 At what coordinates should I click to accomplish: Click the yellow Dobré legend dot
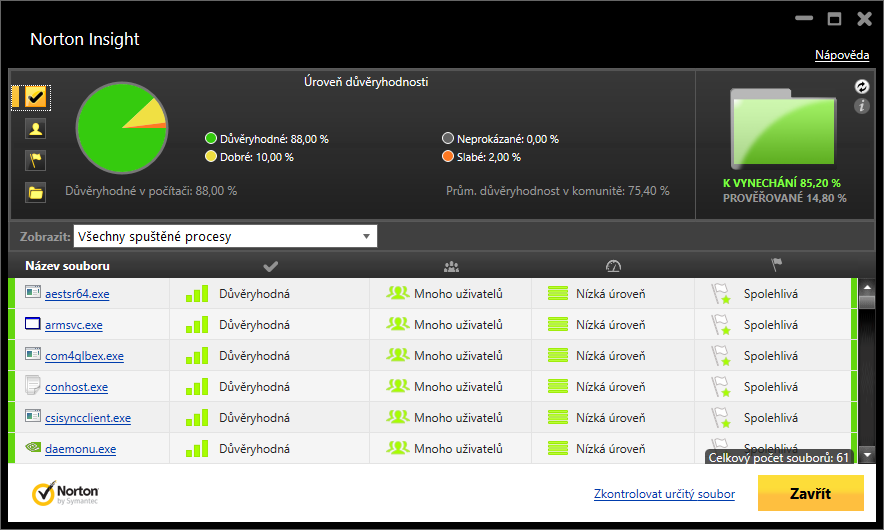[x=211, y=156]
